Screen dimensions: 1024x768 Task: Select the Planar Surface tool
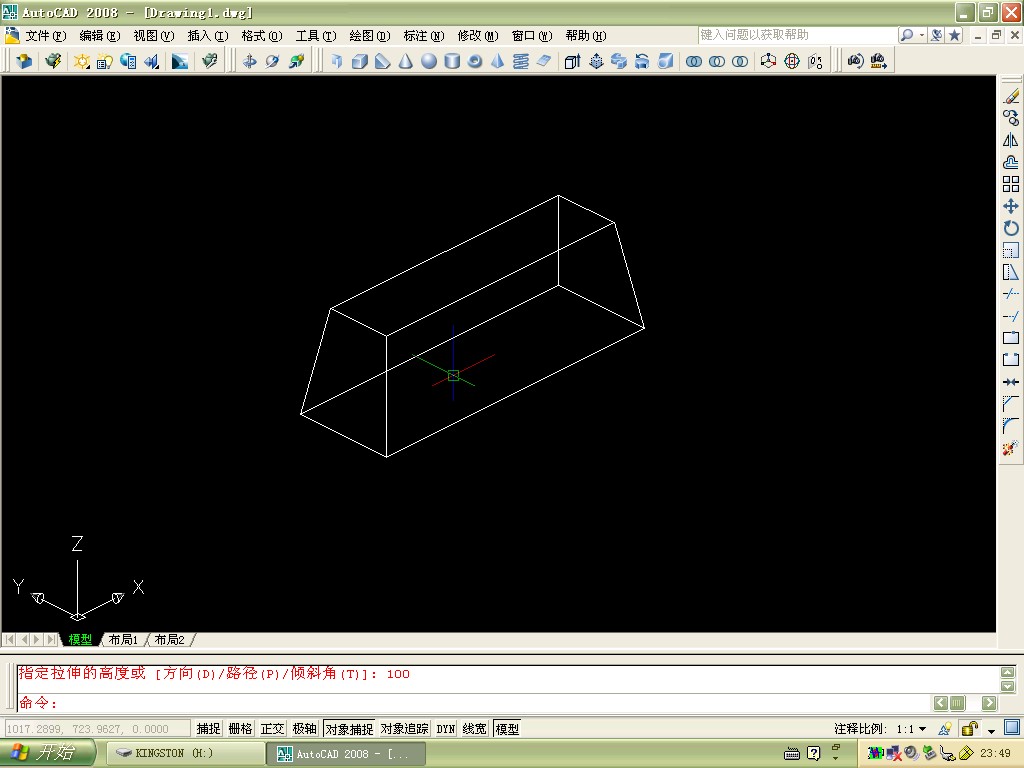[543, 61]
